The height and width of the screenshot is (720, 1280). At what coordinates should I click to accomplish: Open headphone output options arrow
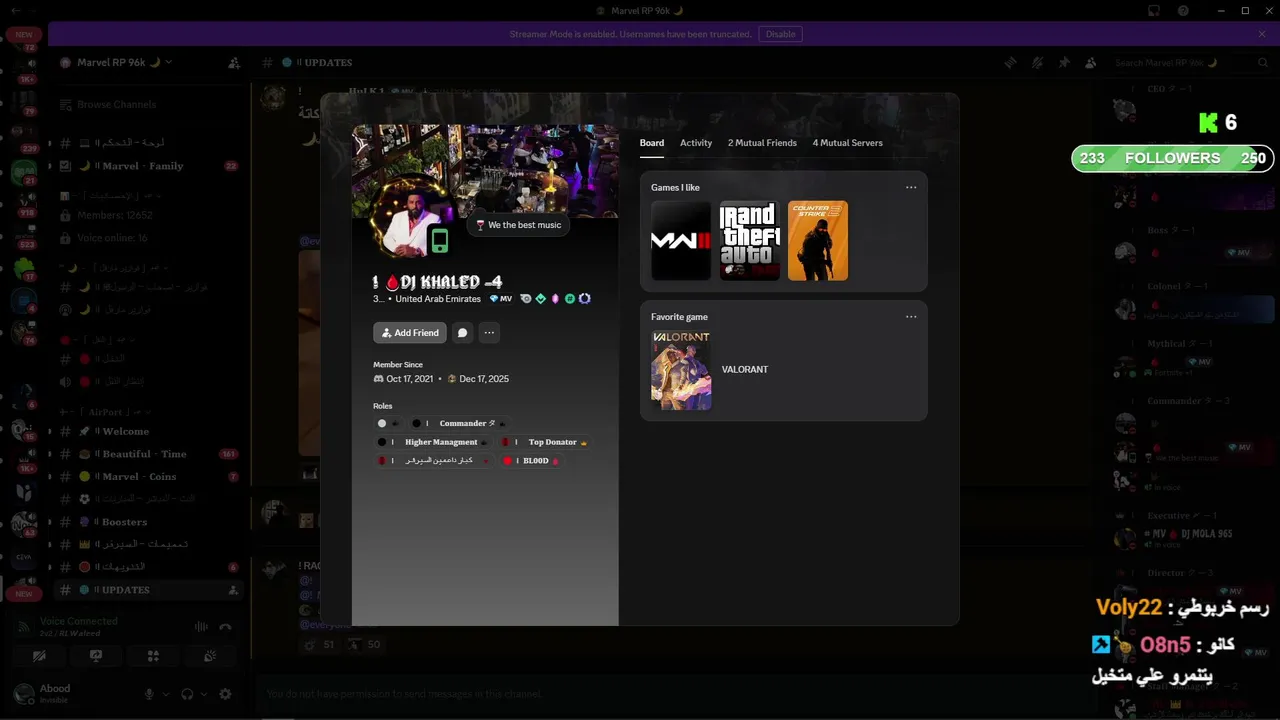[x=203, y=694]
